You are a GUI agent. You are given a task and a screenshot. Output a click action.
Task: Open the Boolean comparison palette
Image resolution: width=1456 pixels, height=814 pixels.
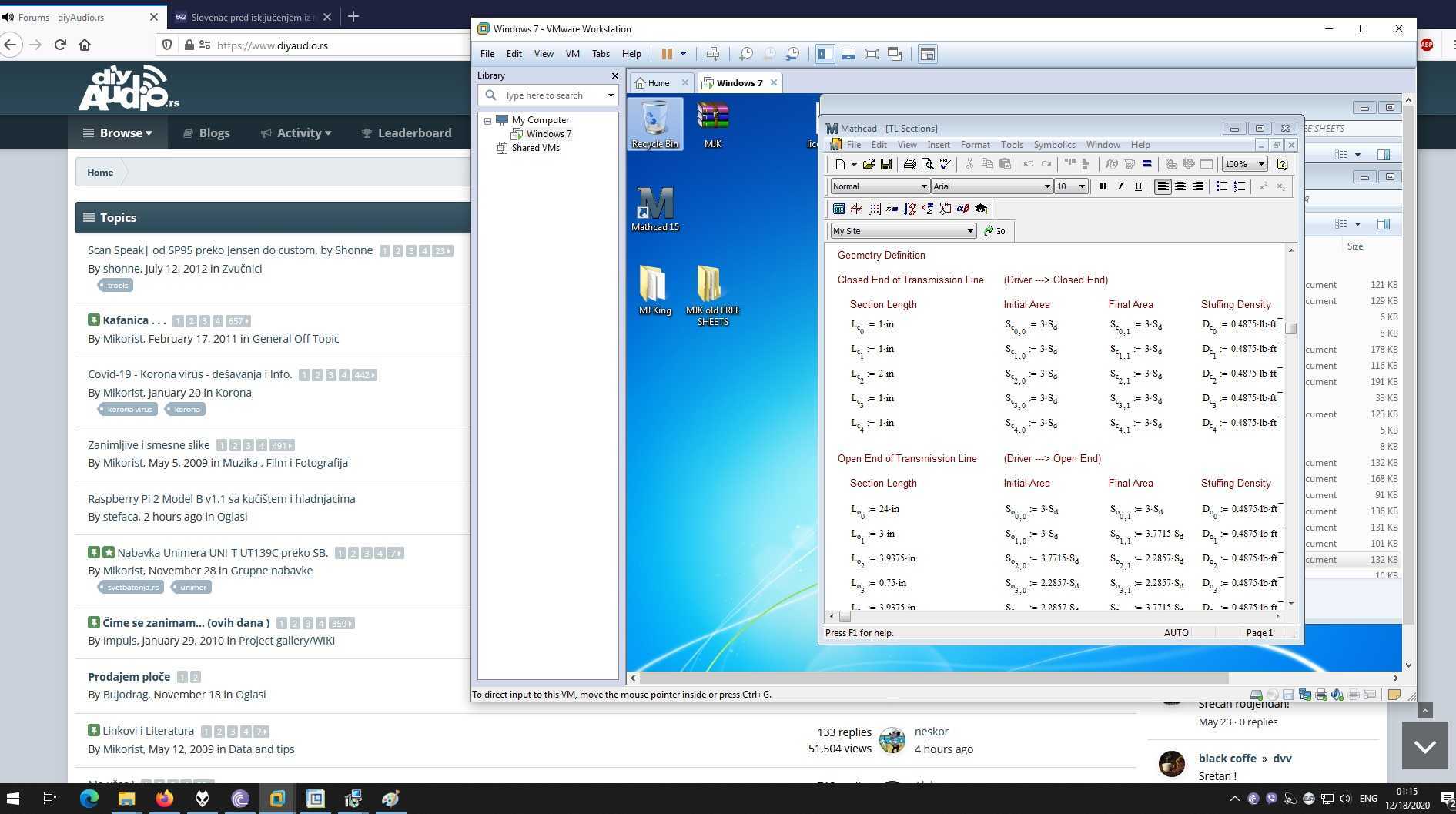927,209
